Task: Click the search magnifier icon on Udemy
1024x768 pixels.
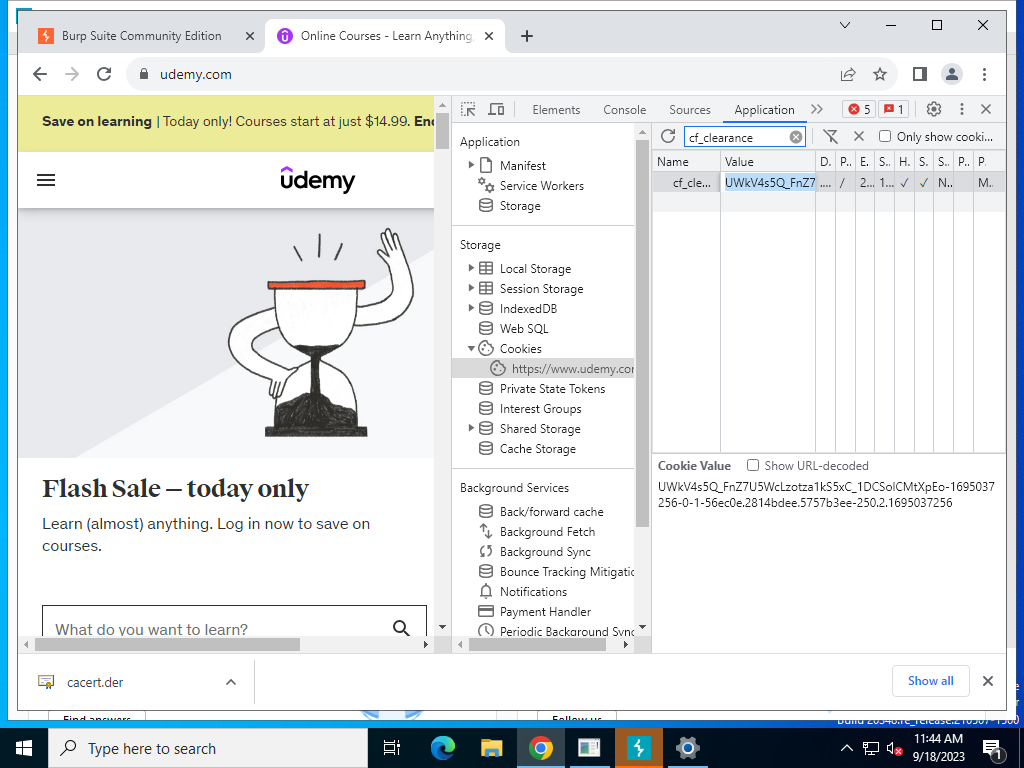Action: click(401, 628)
